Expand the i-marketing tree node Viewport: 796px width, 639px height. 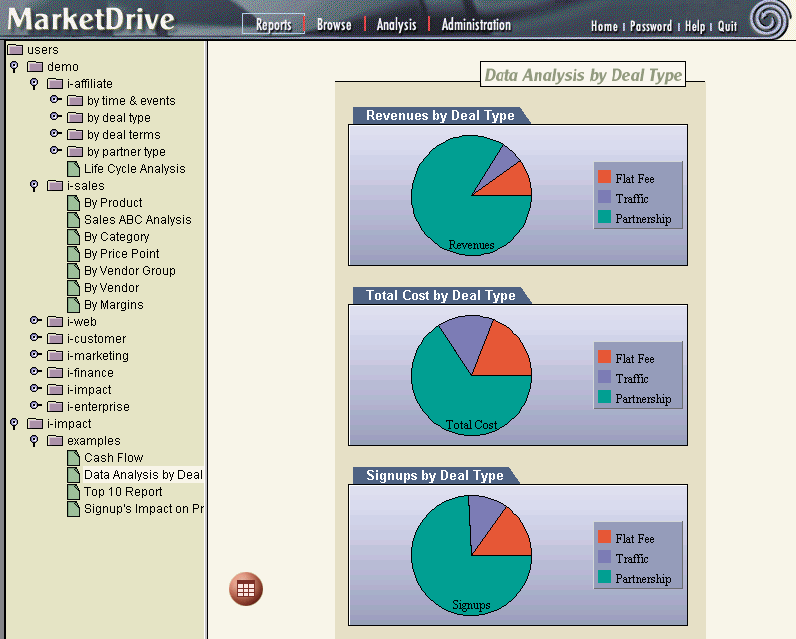pyautogui.click(x=36, y=355)
